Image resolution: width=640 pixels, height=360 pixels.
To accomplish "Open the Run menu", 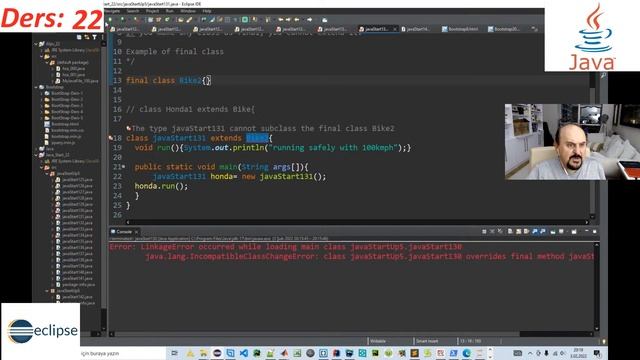I will pos(170,11).
